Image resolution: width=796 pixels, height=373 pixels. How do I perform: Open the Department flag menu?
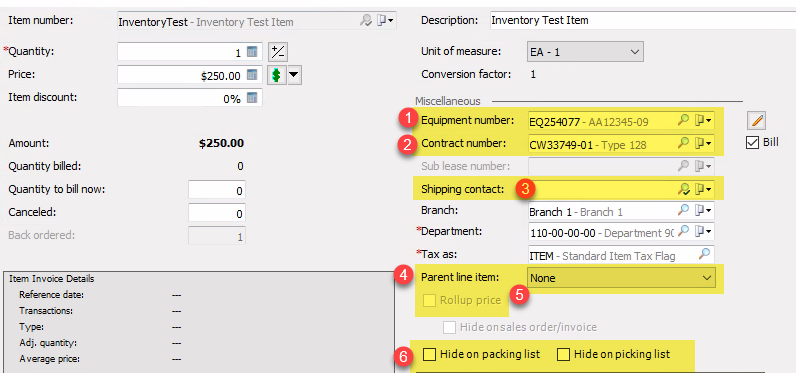click(x=704, y=231)
